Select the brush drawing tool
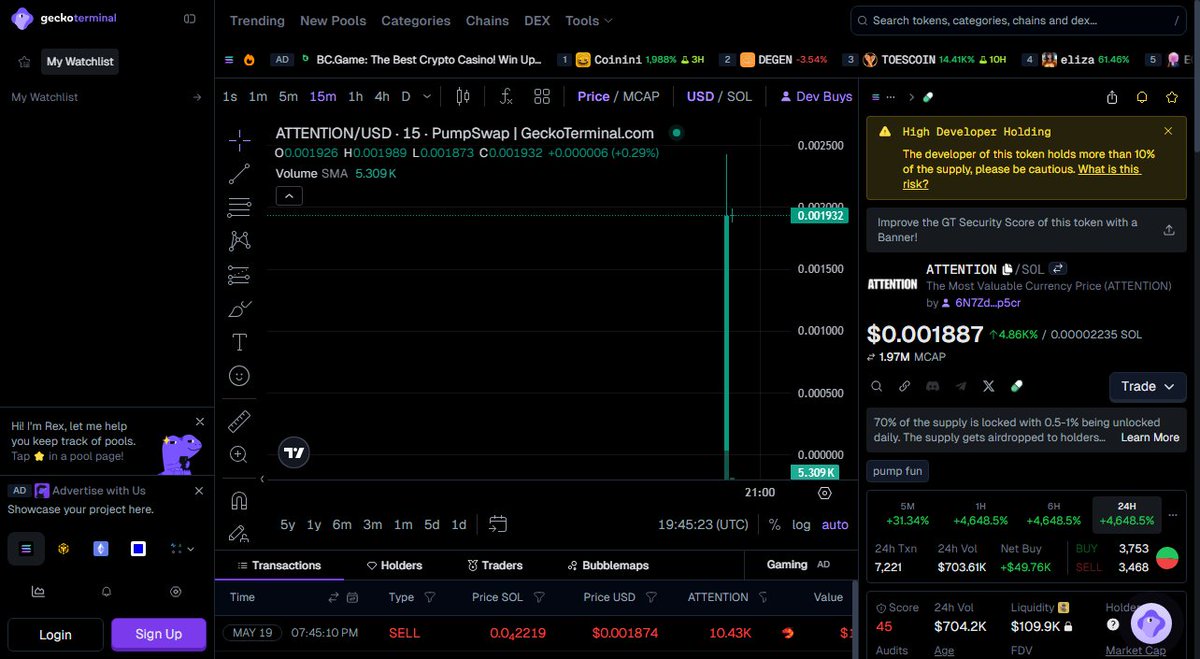 [x=239, y=309]
